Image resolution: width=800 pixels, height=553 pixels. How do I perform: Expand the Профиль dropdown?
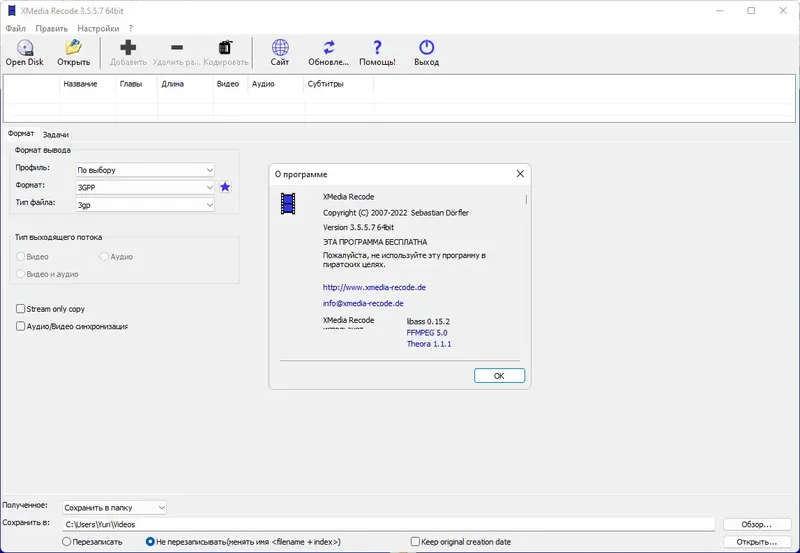pos(145,170)
